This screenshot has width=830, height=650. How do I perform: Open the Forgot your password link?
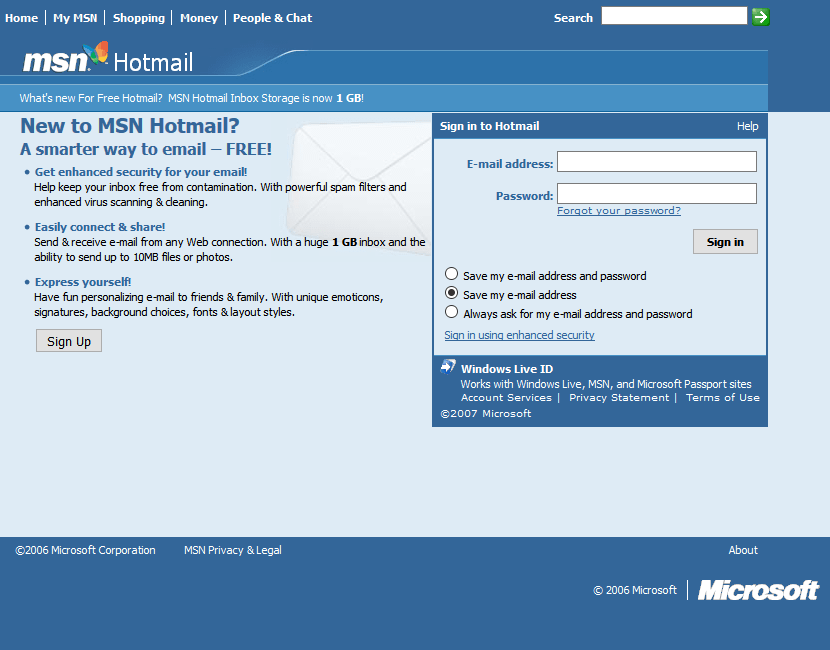(x=619, y=211)
